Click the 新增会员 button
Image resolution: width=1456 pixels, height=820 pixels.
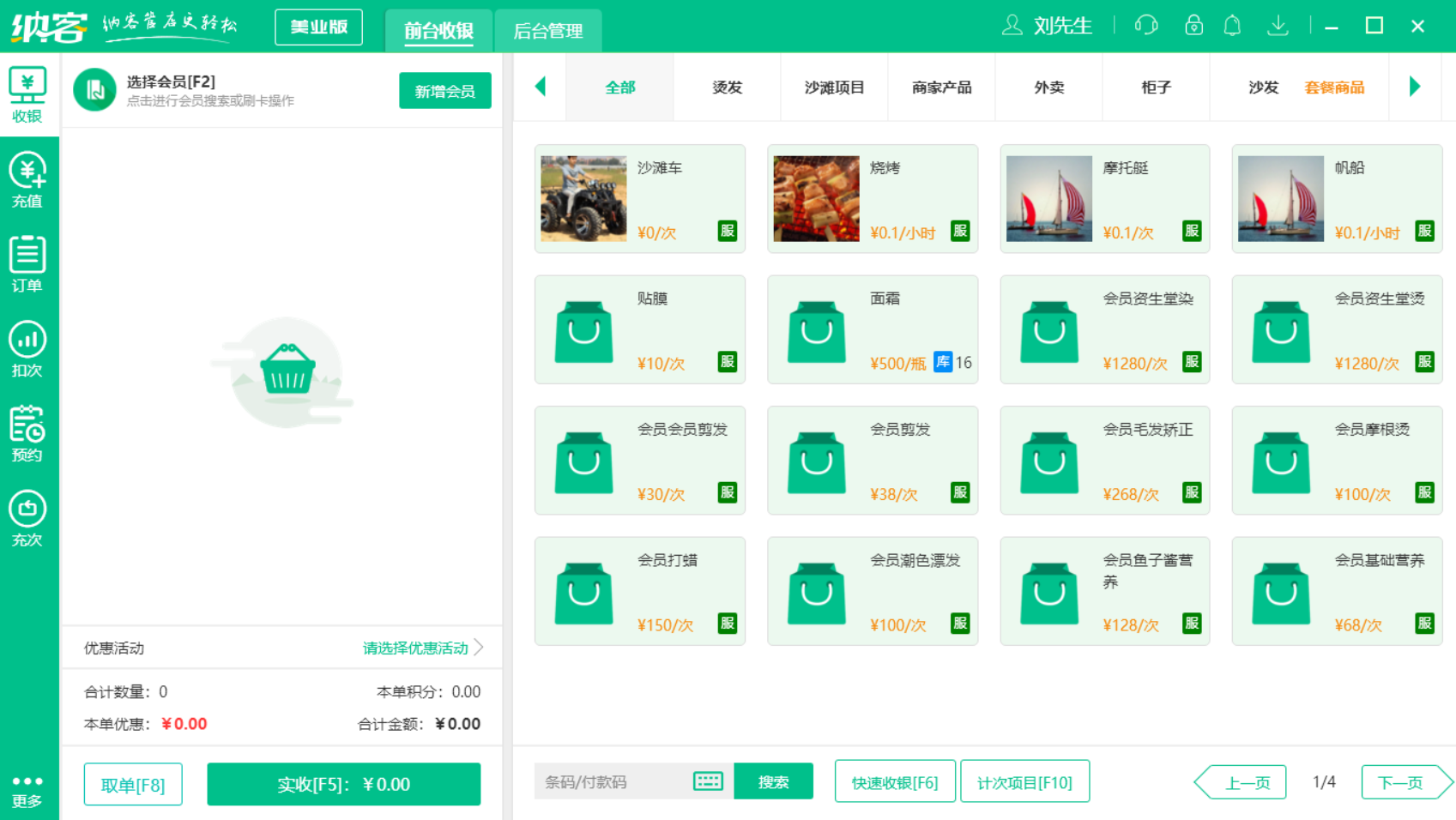click(x=445, y=90)
